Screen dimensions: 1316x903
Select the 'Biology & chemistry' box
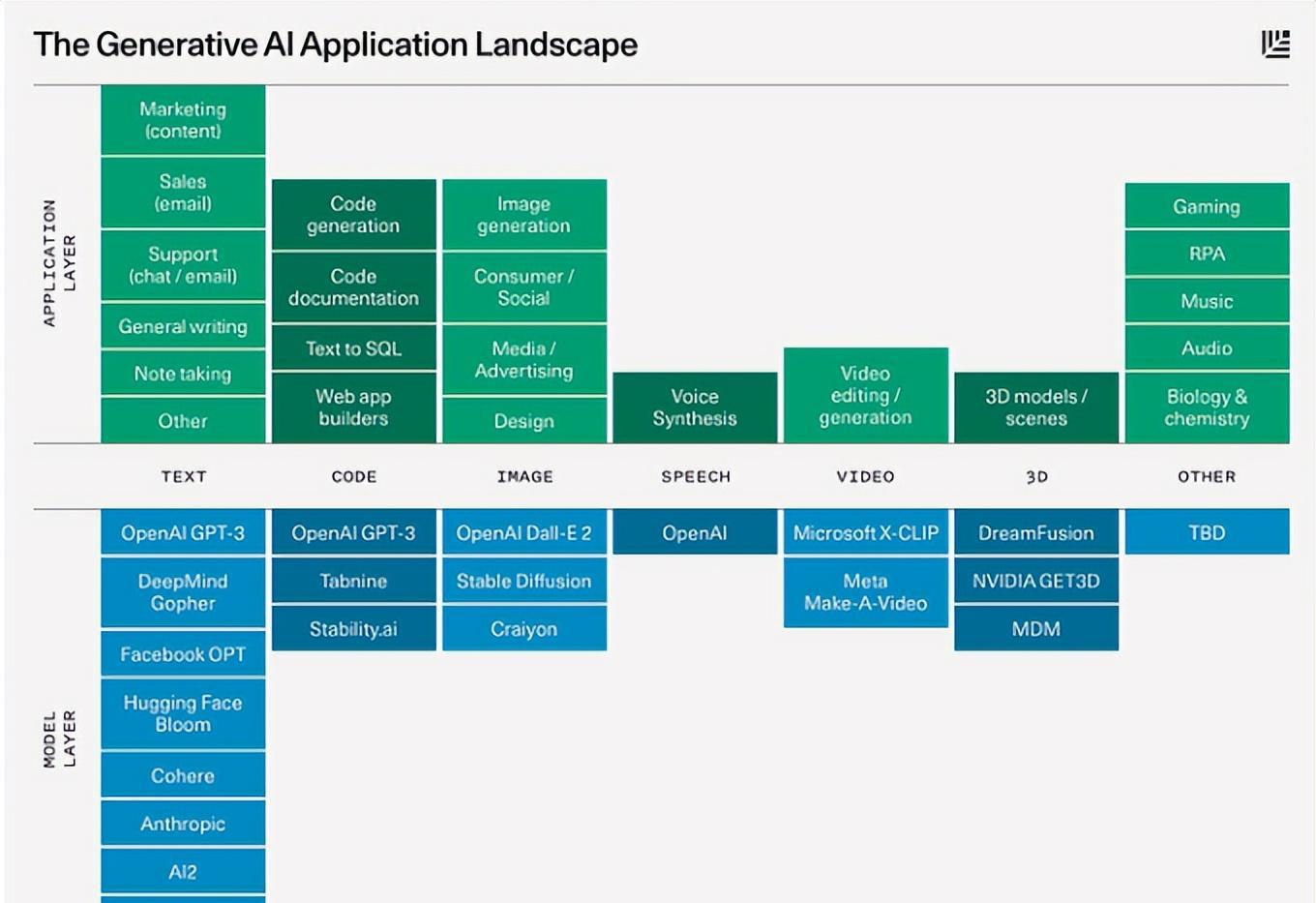[x=1208, y=407]
